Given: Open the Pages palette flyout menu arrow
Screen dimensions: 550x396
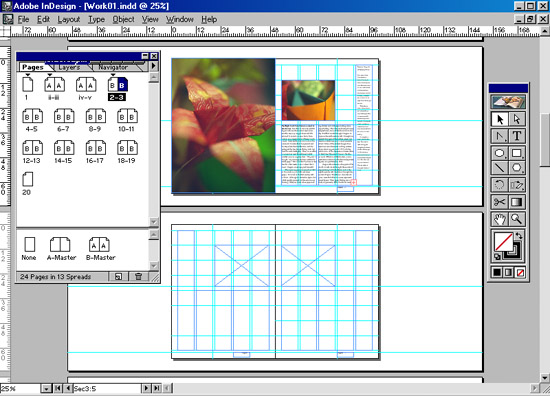Looking at the screenshot, I should (154, 66).
